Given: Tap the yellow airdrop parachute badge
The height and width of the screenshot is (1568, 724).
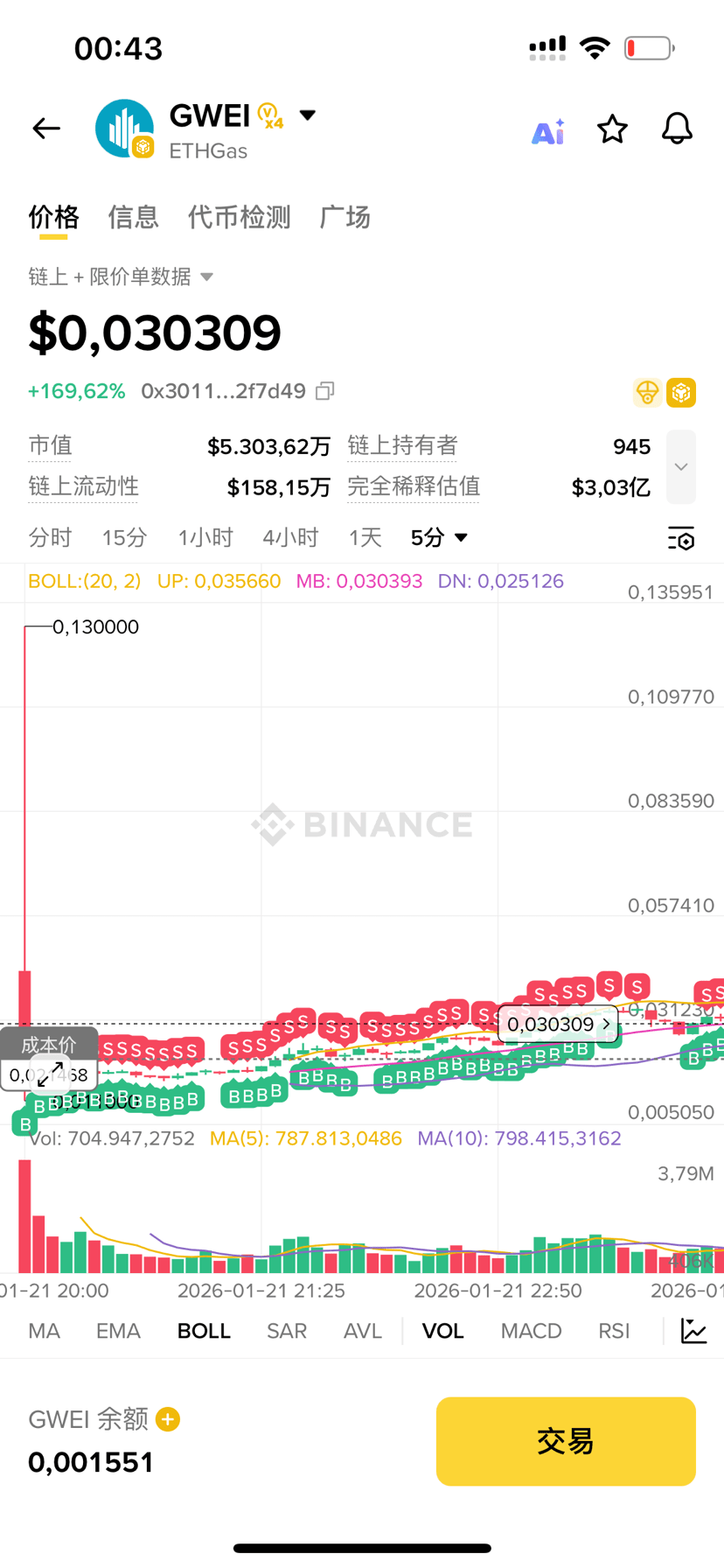Looking at the screenshot, I should coord(647,393).
